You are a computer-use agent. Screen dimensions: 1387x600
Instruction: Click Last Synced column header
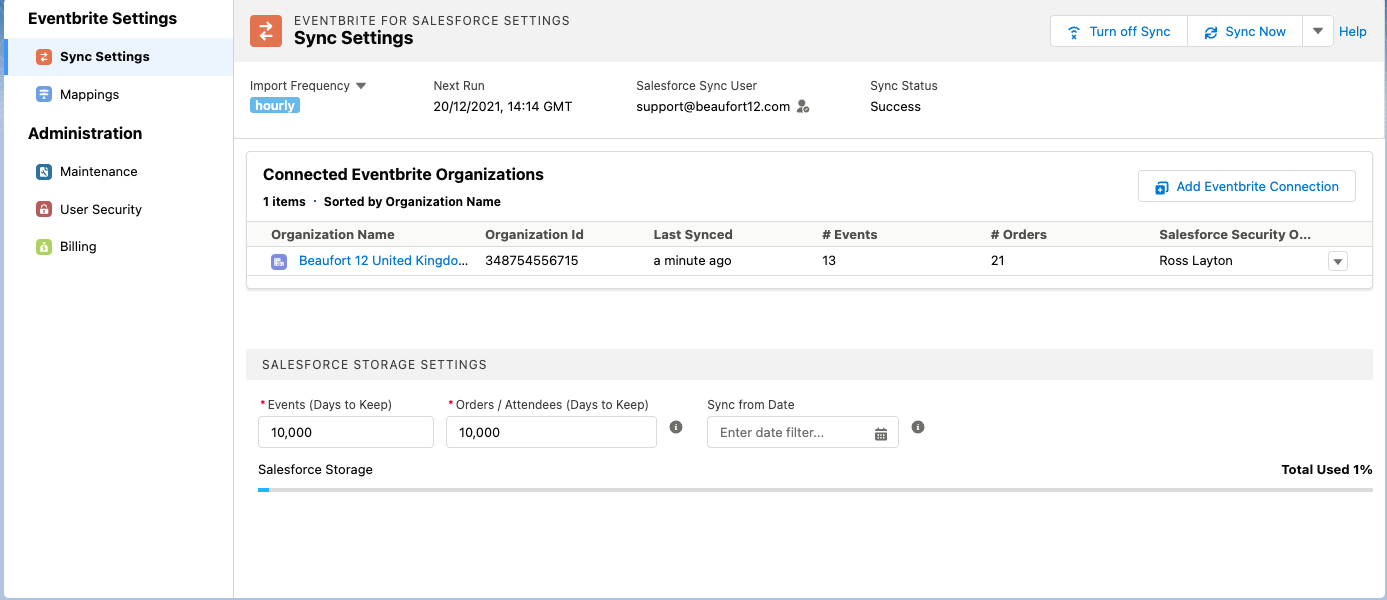[693, 235]
